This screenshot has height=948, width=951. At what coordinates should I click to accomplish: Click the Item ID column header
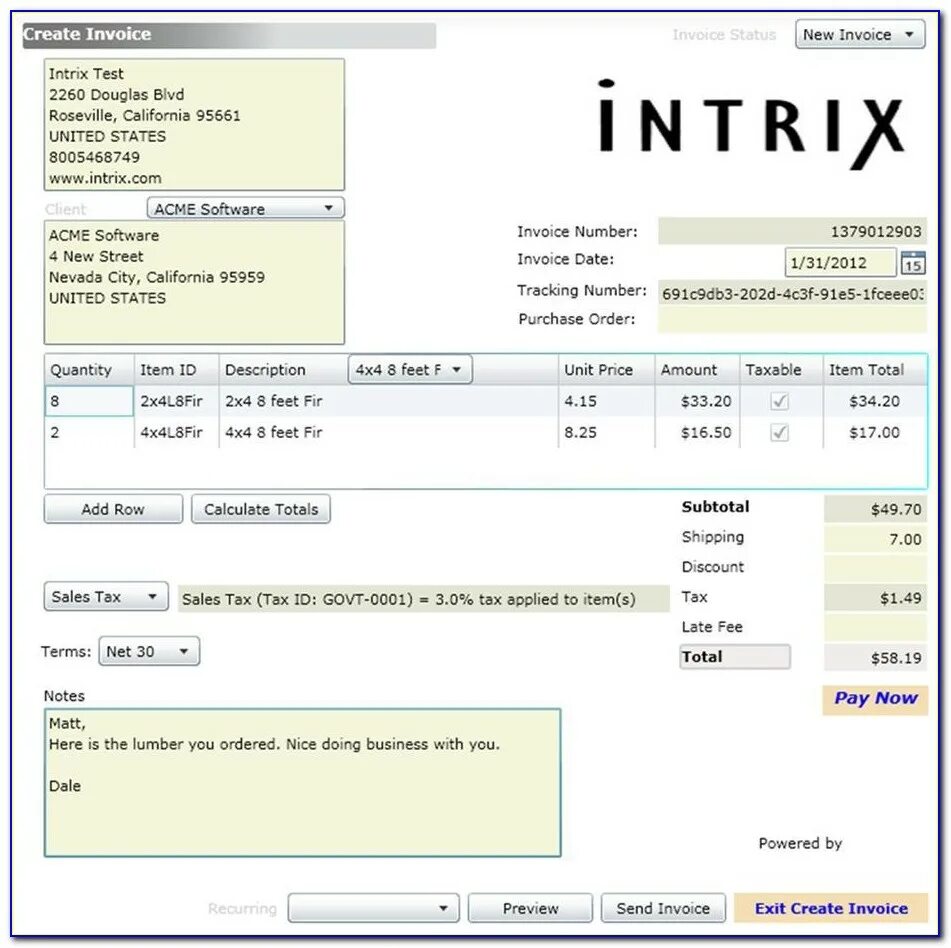coord(176,370)
